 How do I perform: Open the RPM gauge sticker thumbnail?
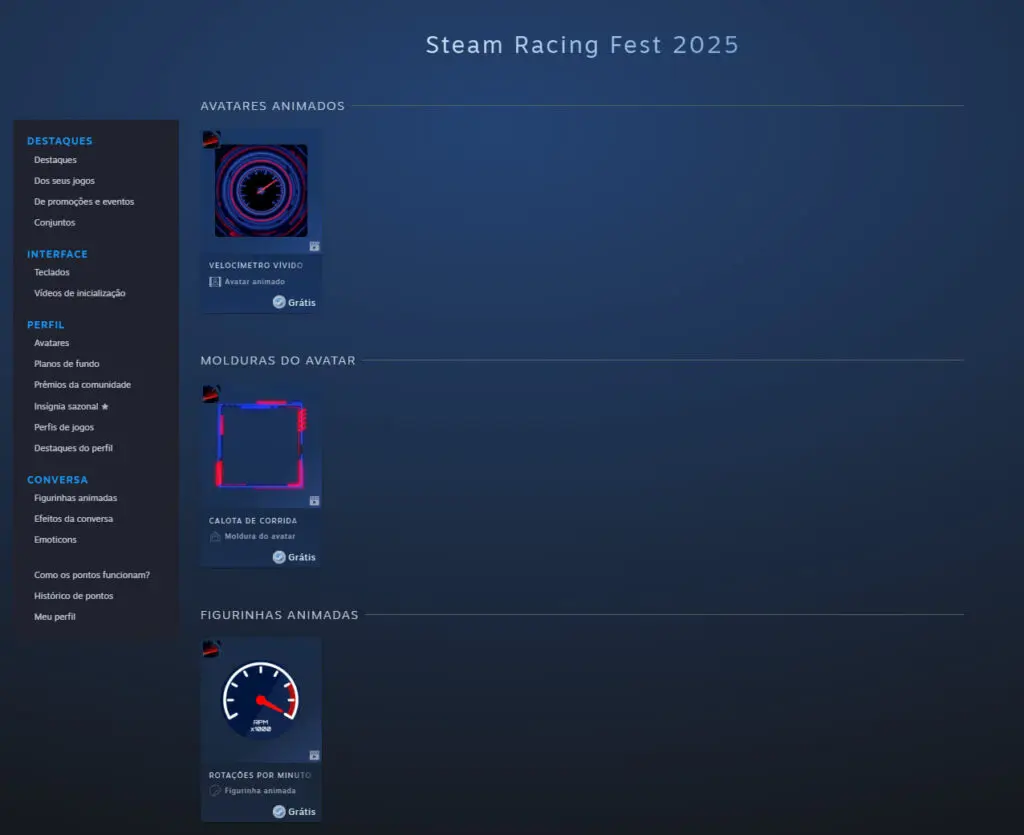tap(261, 700)
